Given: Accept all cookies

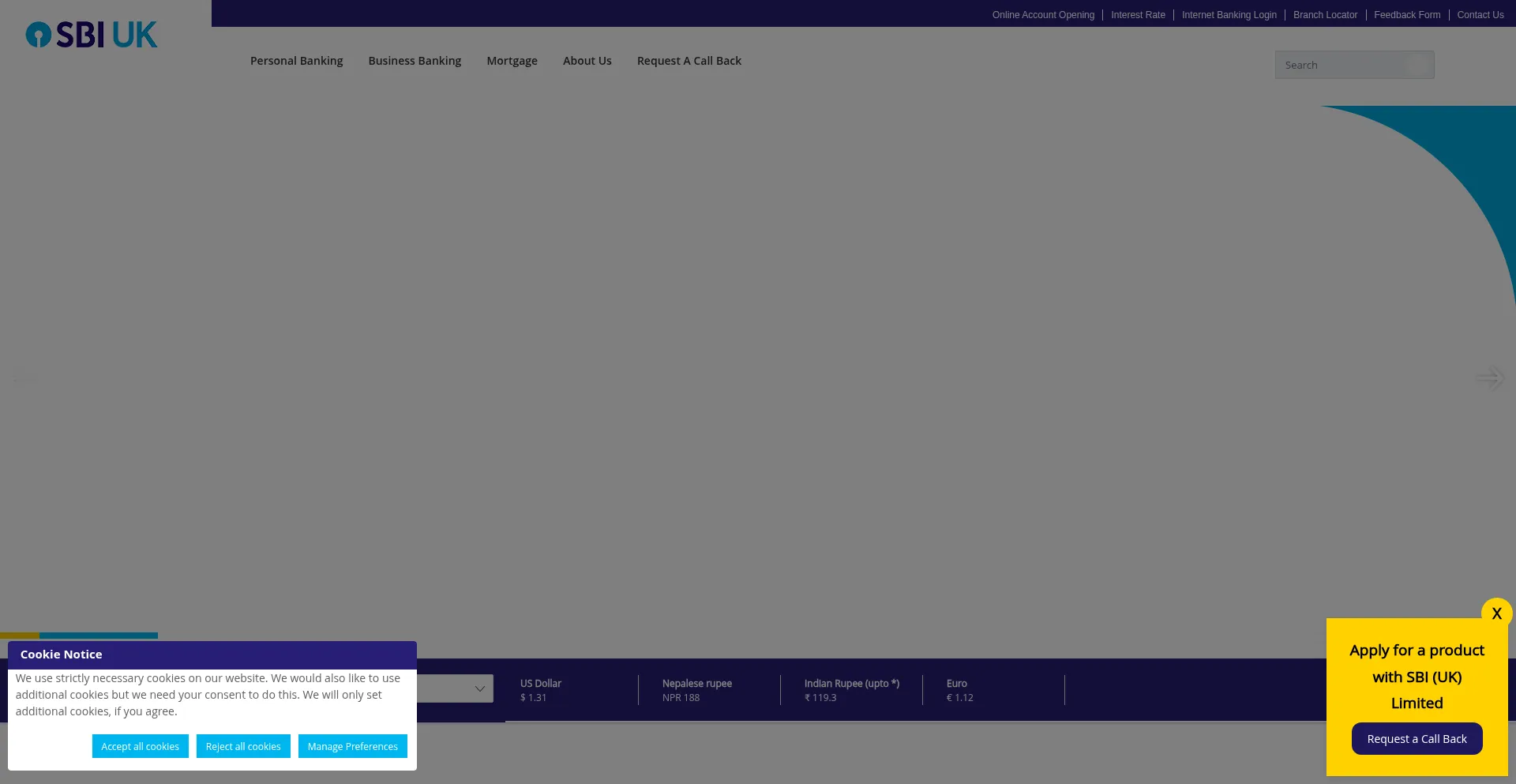Looking at the screenshot, I should coord(140,746).
